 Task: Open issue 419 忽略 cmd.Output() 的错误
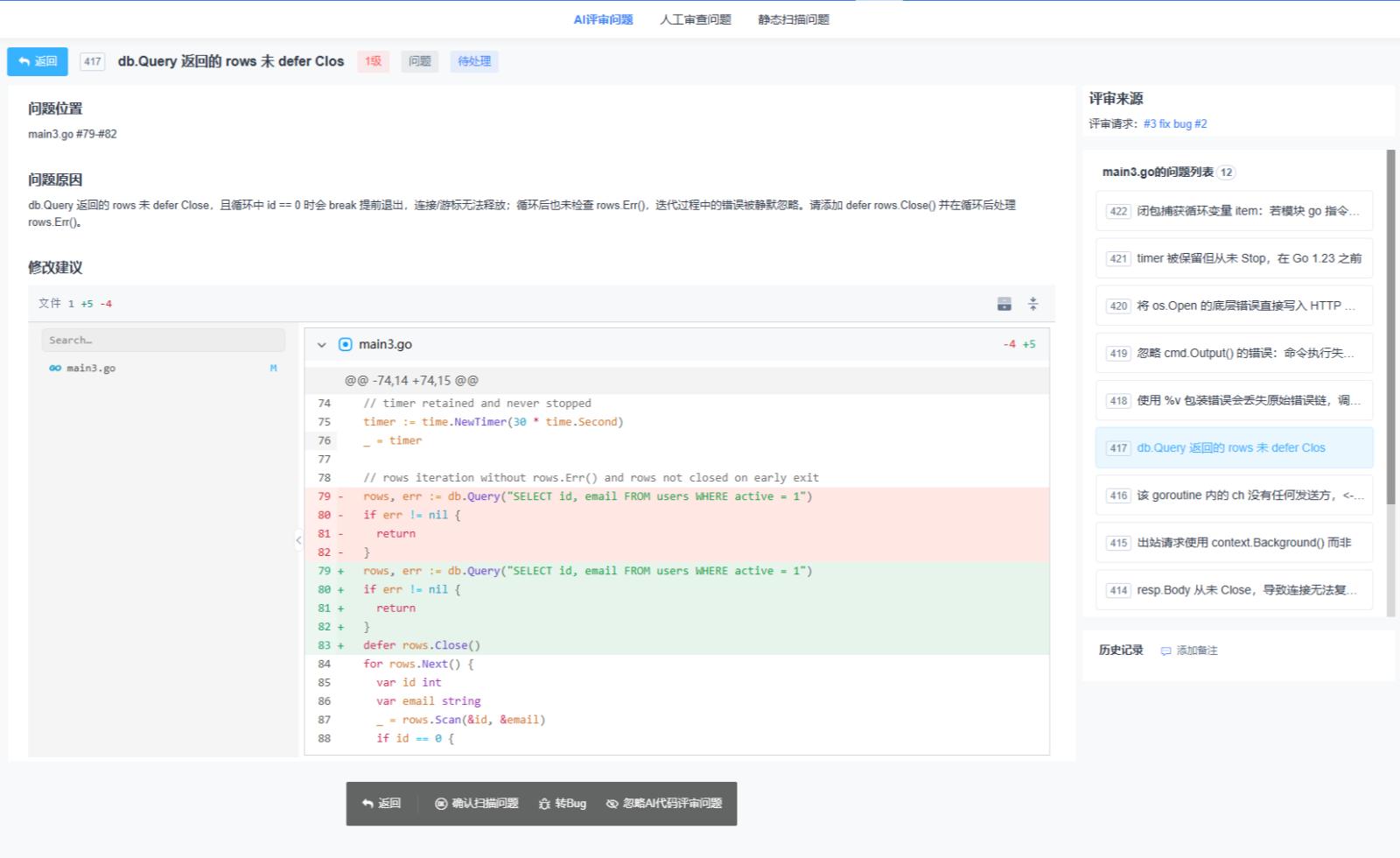(x=1234, y=353)
